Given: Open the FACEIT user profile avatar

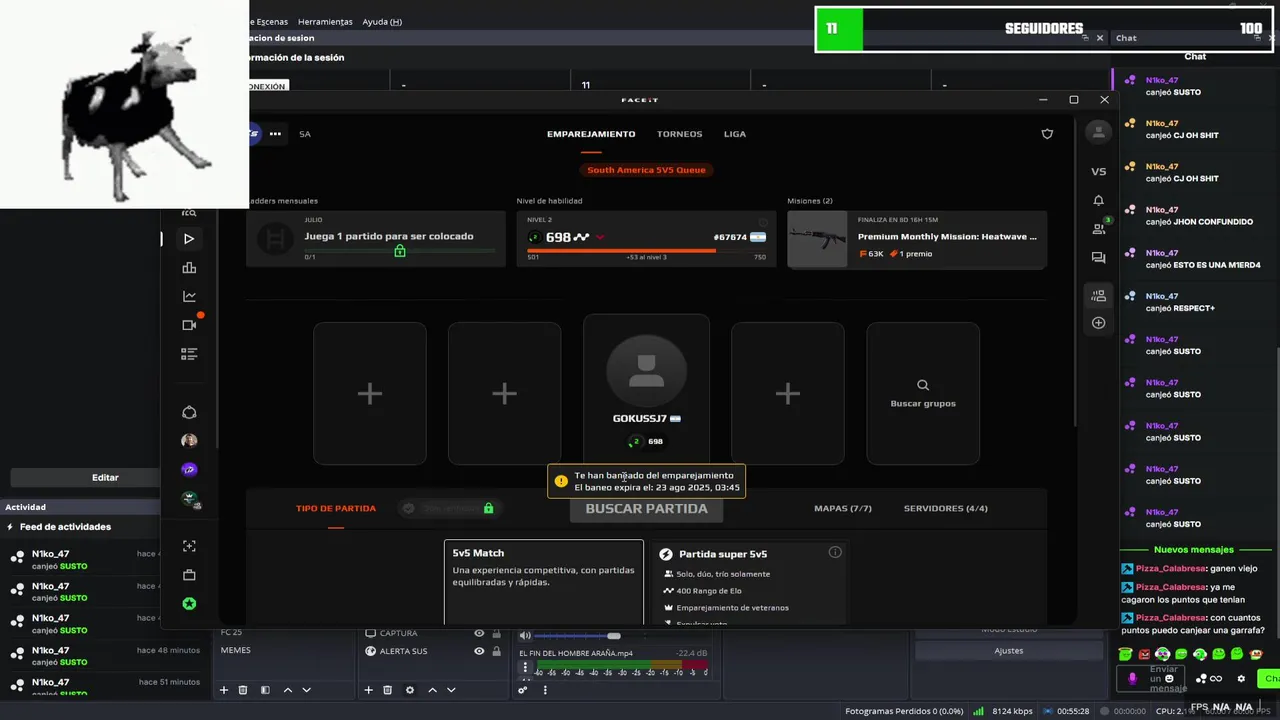Looking at the screenshot, I should pos(1098,132).
